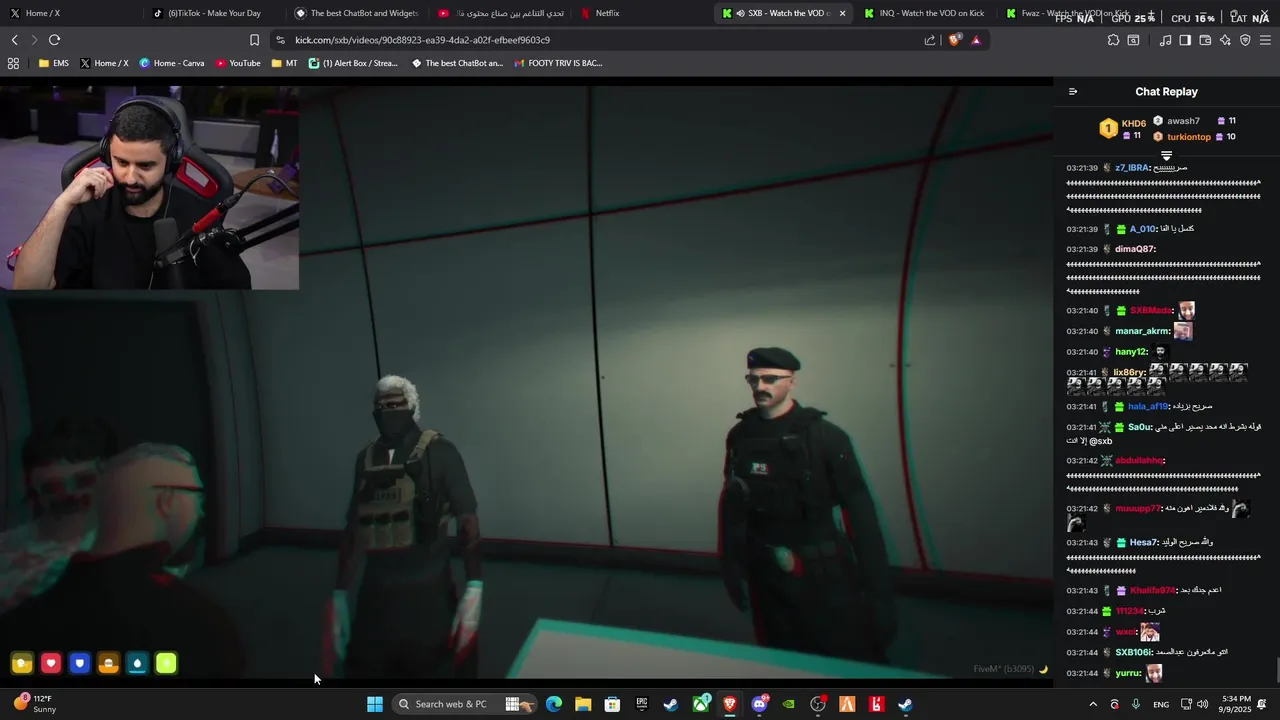The height and width of the screenshot is (720, 1280).
Task: Open the FOOTY TRIV IS BAC... bookmark
Action: tap(558, 63)
